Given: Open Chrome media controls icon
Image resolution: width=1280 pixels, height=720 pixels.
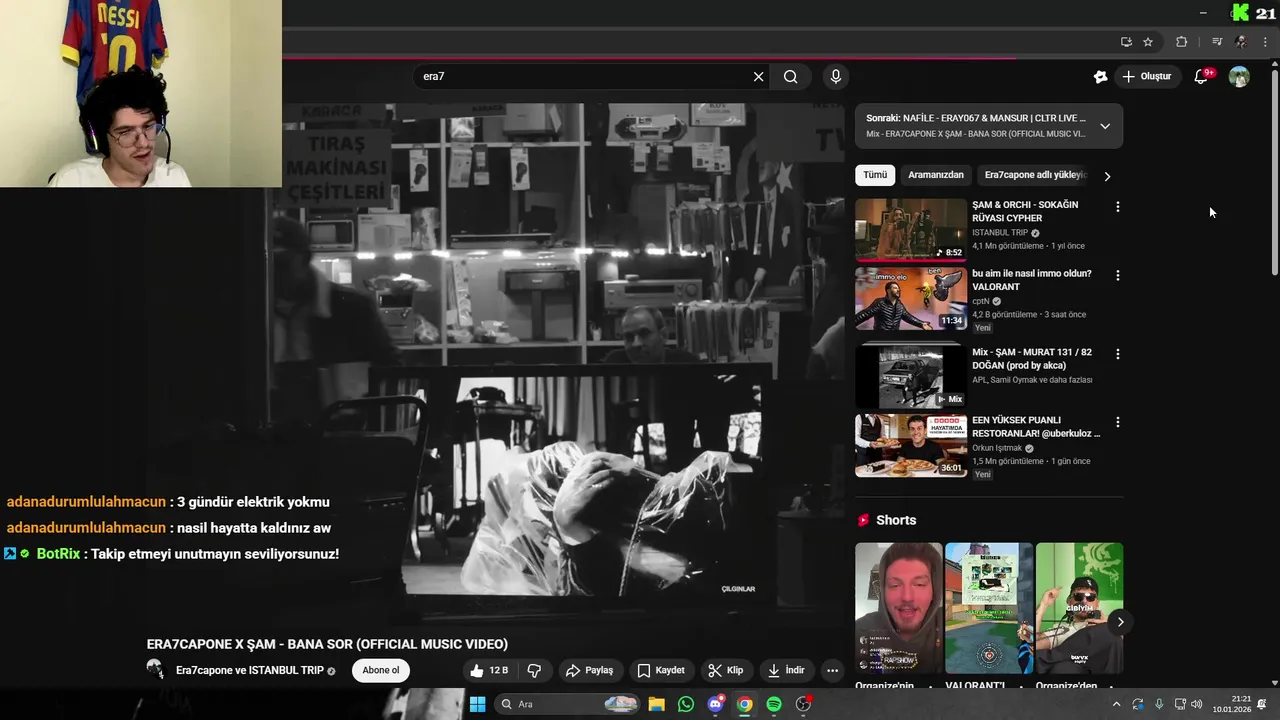Looking at the screenshot, I should pos(1217,42).
